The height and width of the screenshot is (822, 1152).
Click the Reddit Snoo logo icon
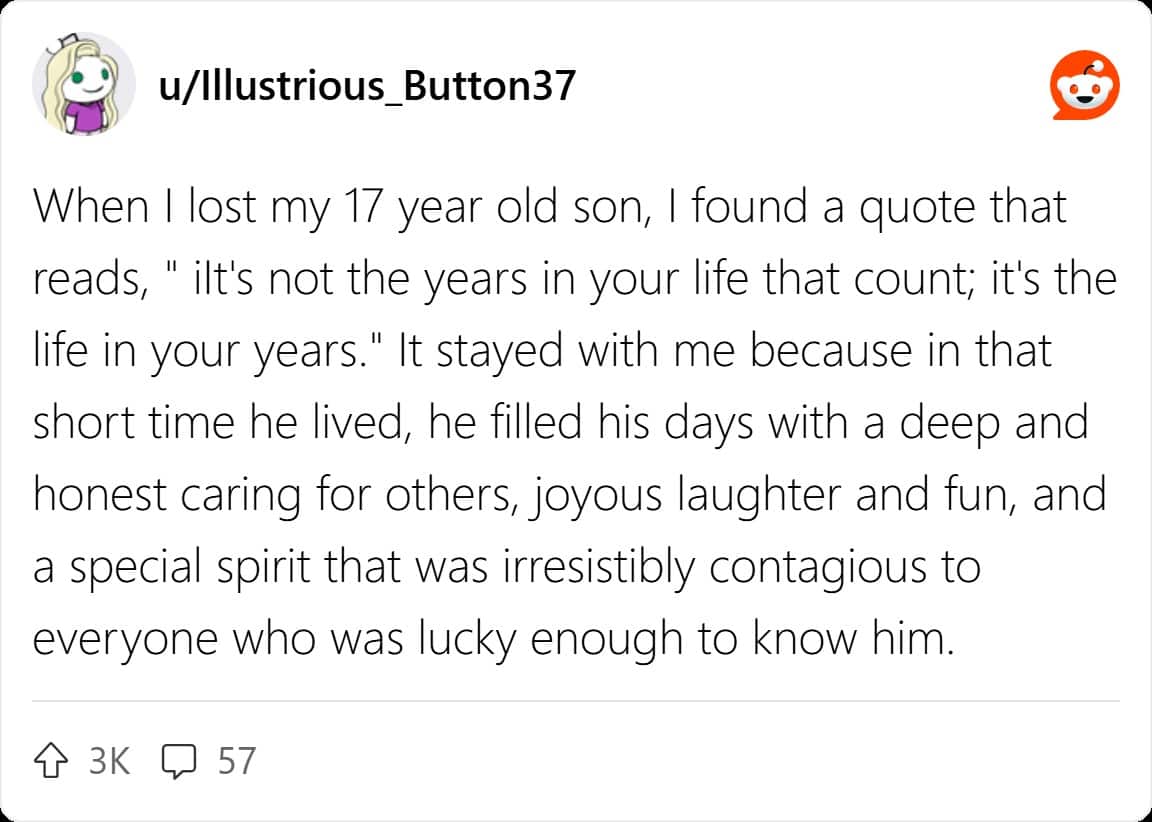[x=1084, y=86]
